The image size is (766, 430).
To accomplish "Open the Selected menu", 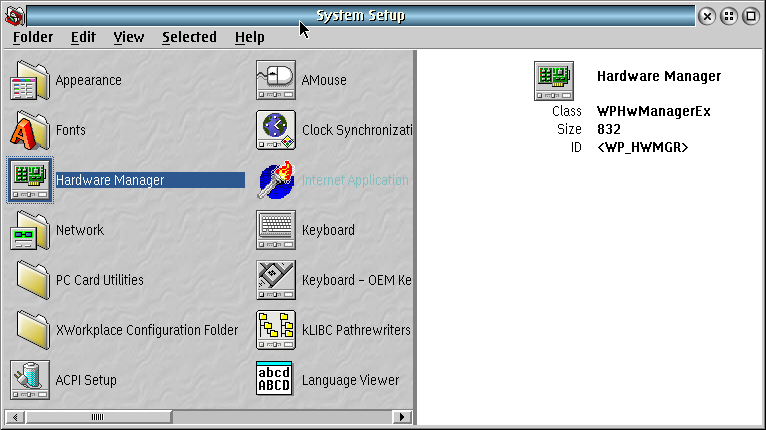I will [189, 37].
